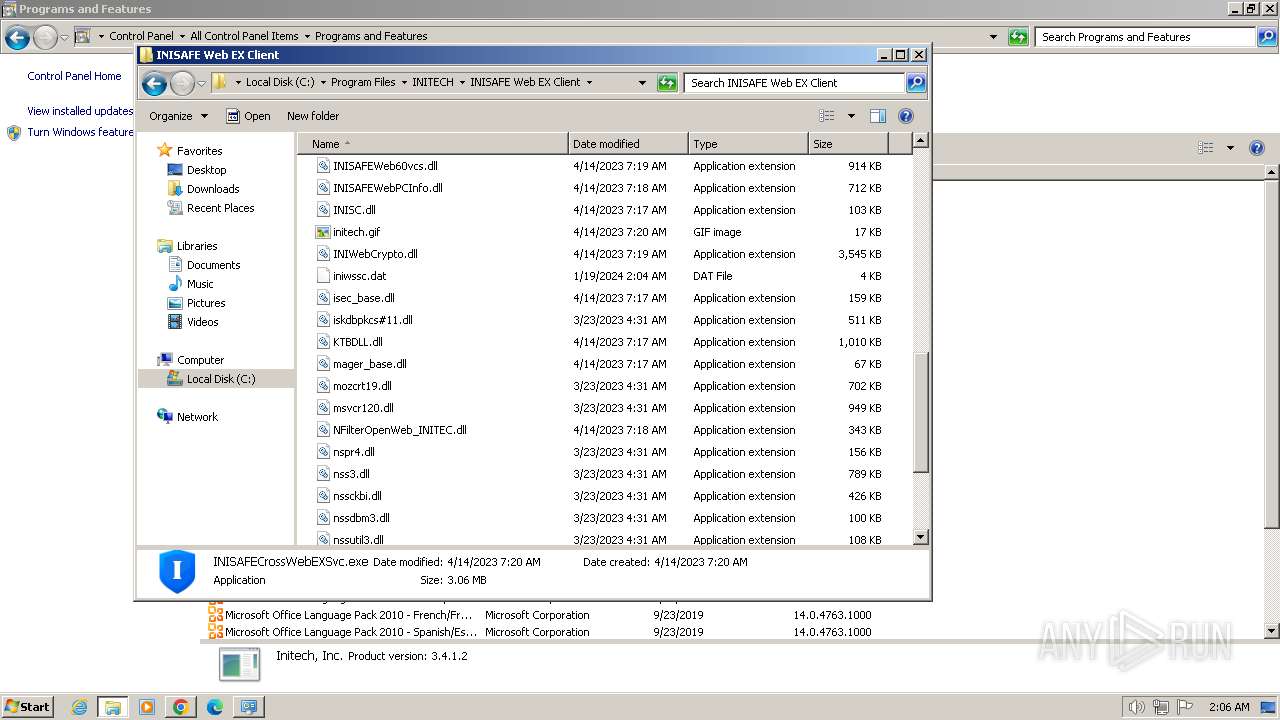The height and width of the screenshot is (720, 1280).
Task: Toggle the preview pane icon
Action: (x=877, y=116)
